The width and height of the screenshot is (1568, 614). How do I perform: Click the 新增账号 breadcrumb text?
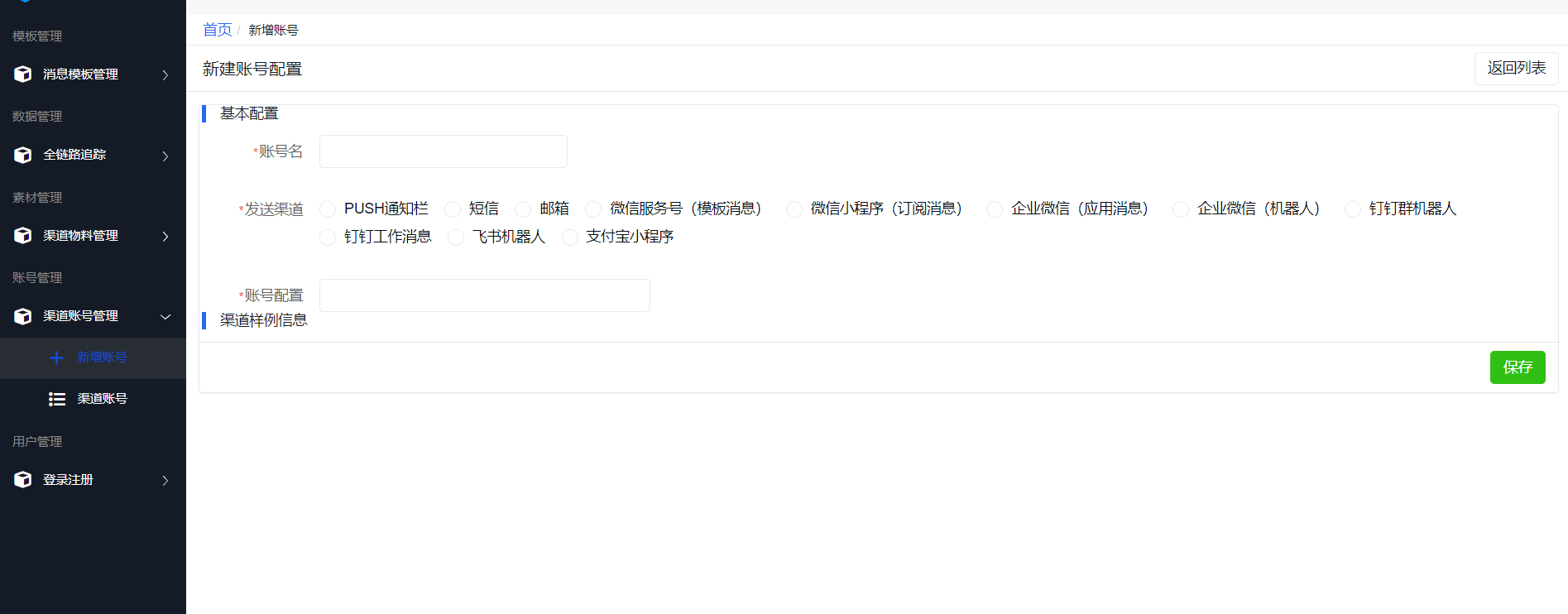click(x=273, y=30)
